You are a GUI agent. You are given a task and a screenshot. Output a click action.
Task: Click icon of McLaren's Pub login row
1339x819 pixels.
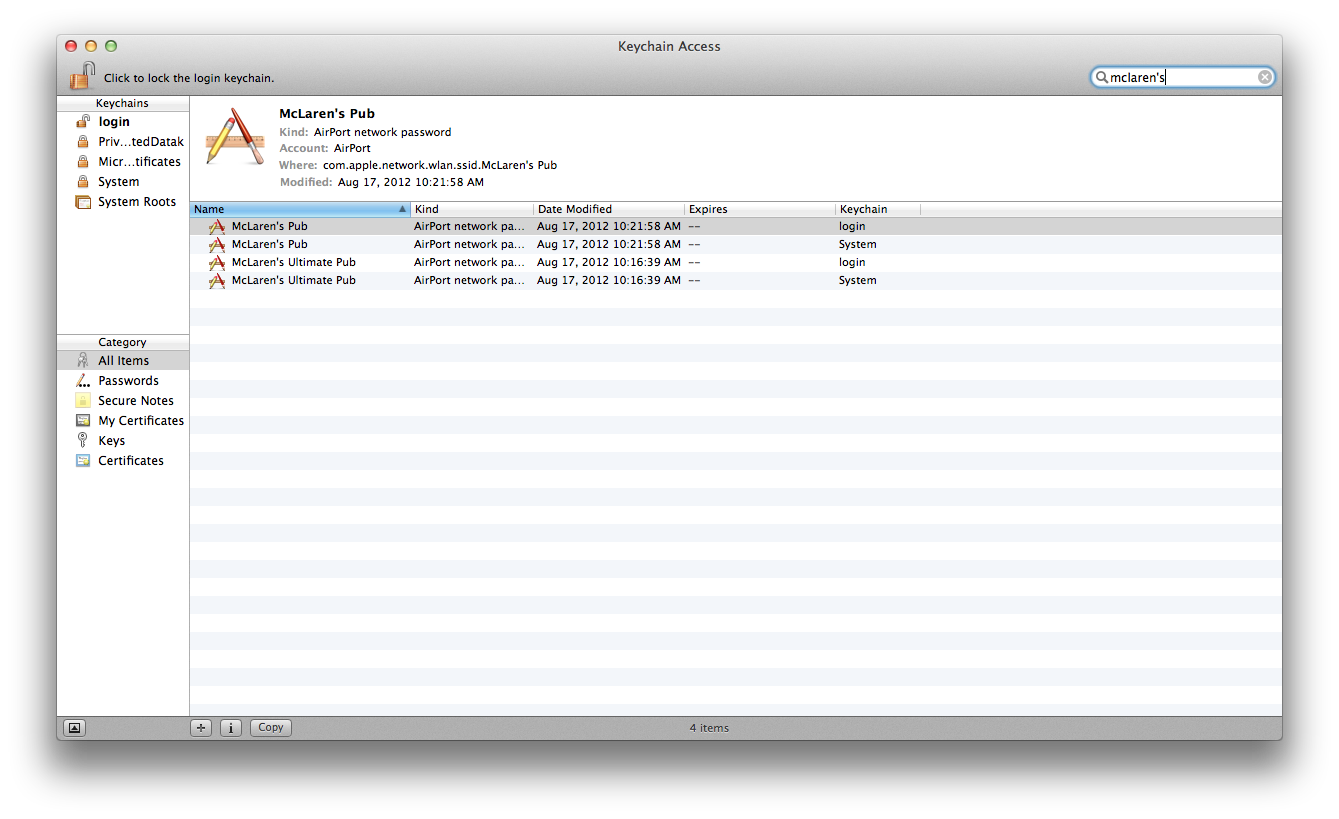point(217,227)
